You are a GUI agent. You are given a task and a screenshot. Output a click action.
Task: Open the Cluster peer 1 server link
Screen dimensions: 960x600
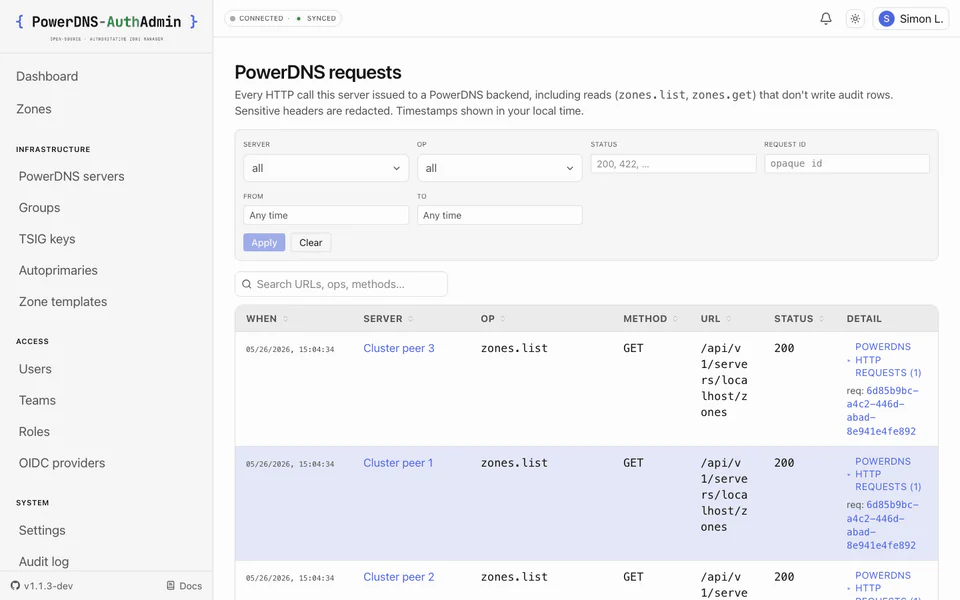[x=398, y=463]
